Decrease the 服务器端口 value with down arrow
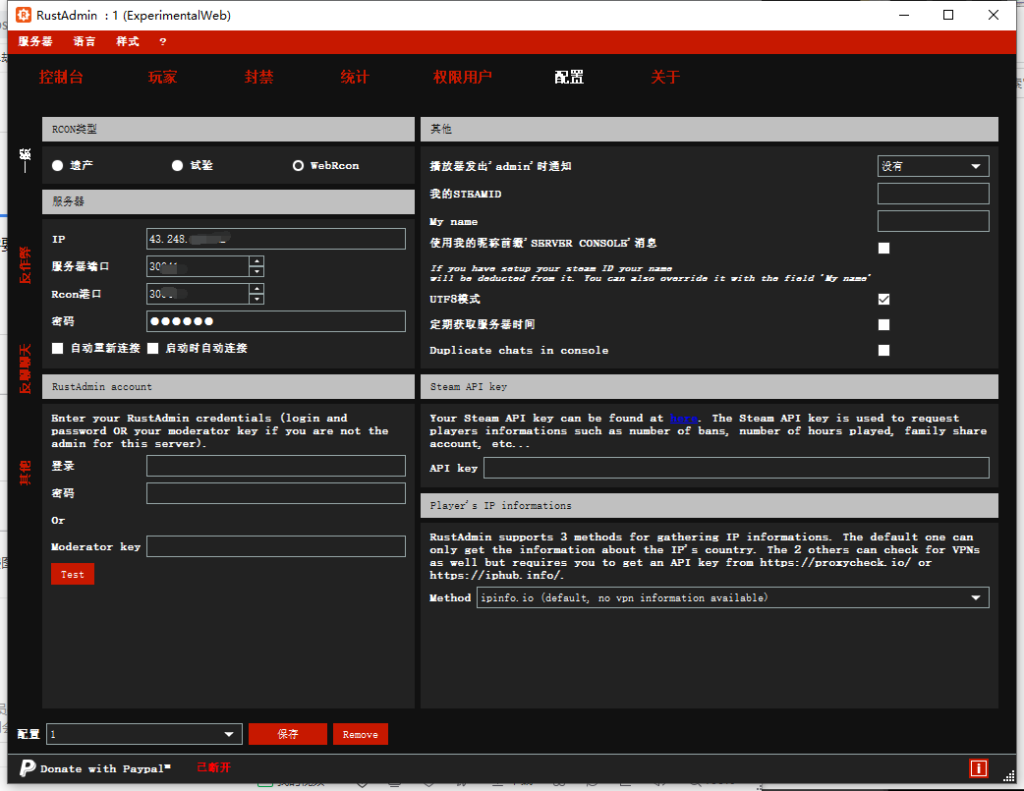 coord(257,271)
